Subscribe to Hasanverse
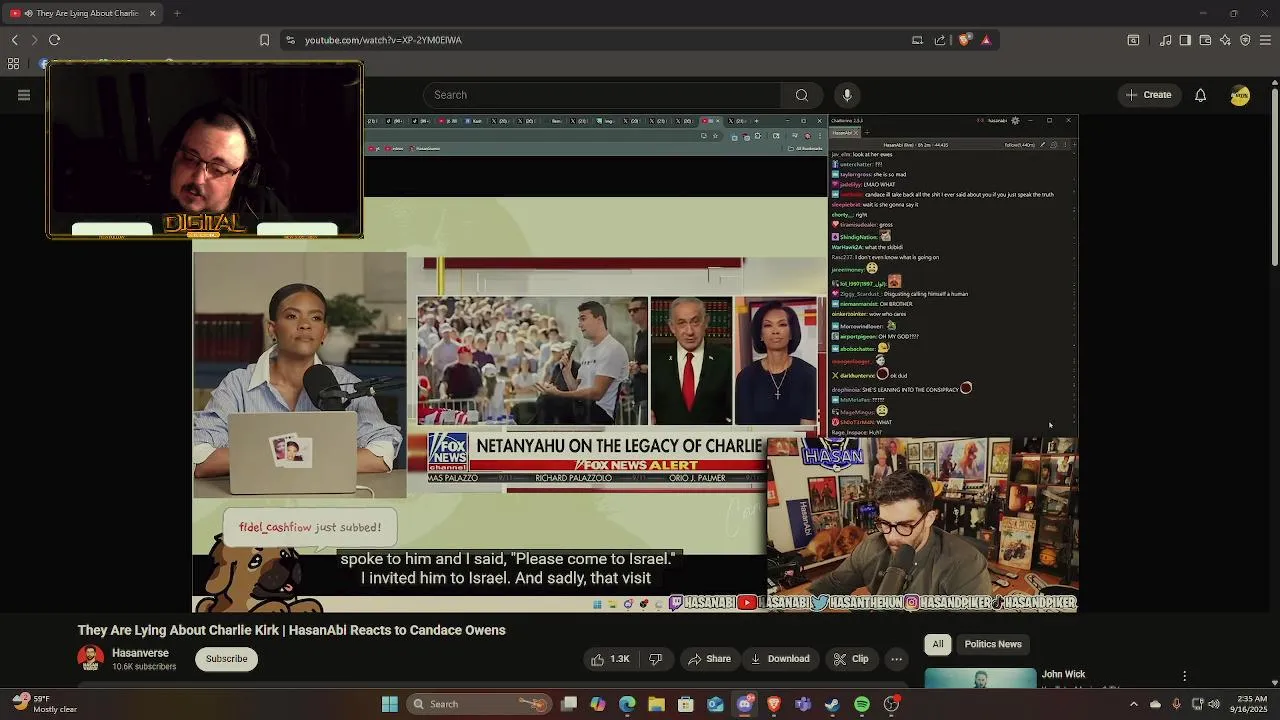The image size is (1280, 720). (x=227, y=659)
